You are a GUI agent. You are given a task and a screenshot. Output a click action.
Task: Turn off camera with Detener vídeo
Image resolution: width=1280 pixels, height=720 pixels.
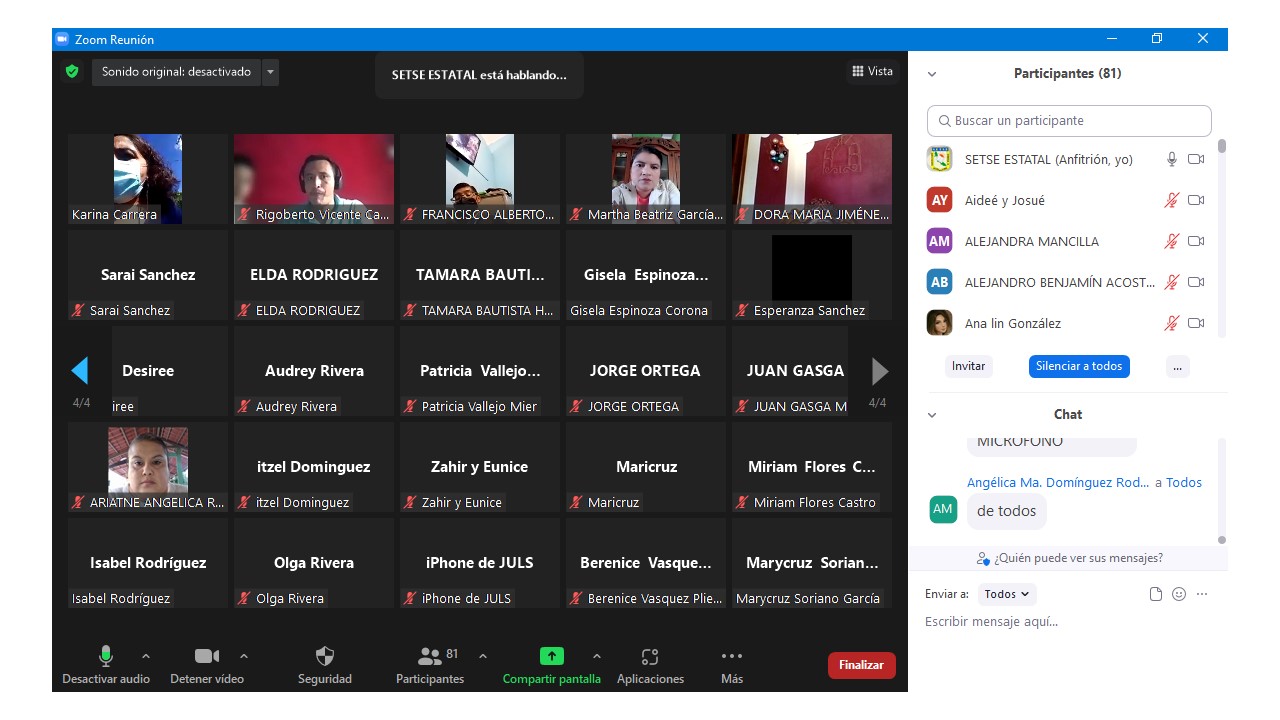click(x=206, y=657)
